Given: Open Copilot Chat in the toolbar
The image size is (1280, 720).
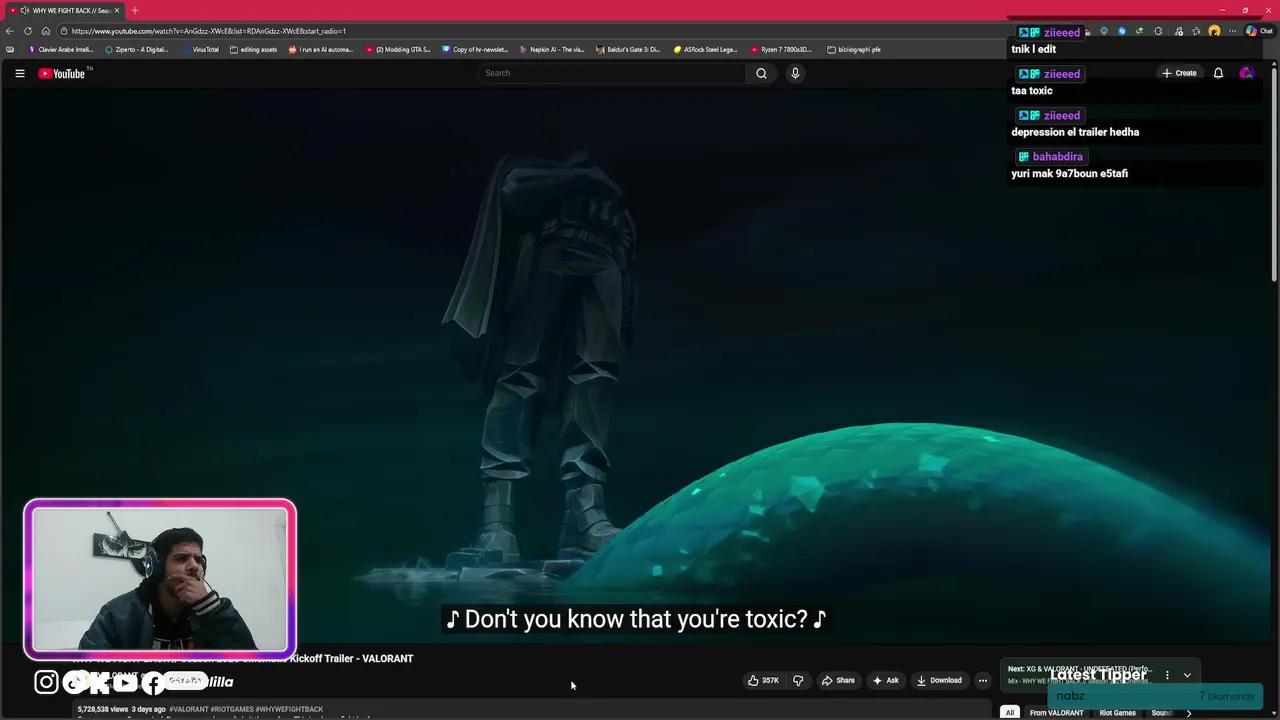Looking at the screenshot, I should point(1259,31).
